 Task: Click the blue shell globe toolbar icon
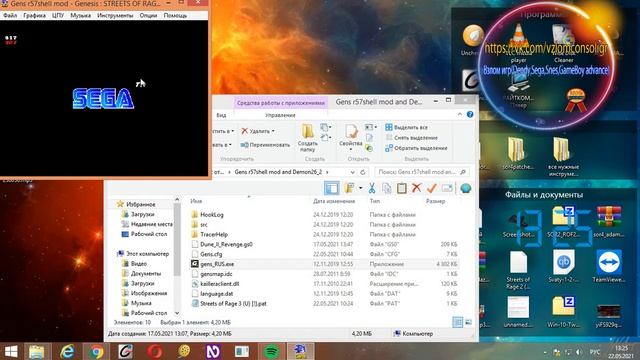[466, 188]
